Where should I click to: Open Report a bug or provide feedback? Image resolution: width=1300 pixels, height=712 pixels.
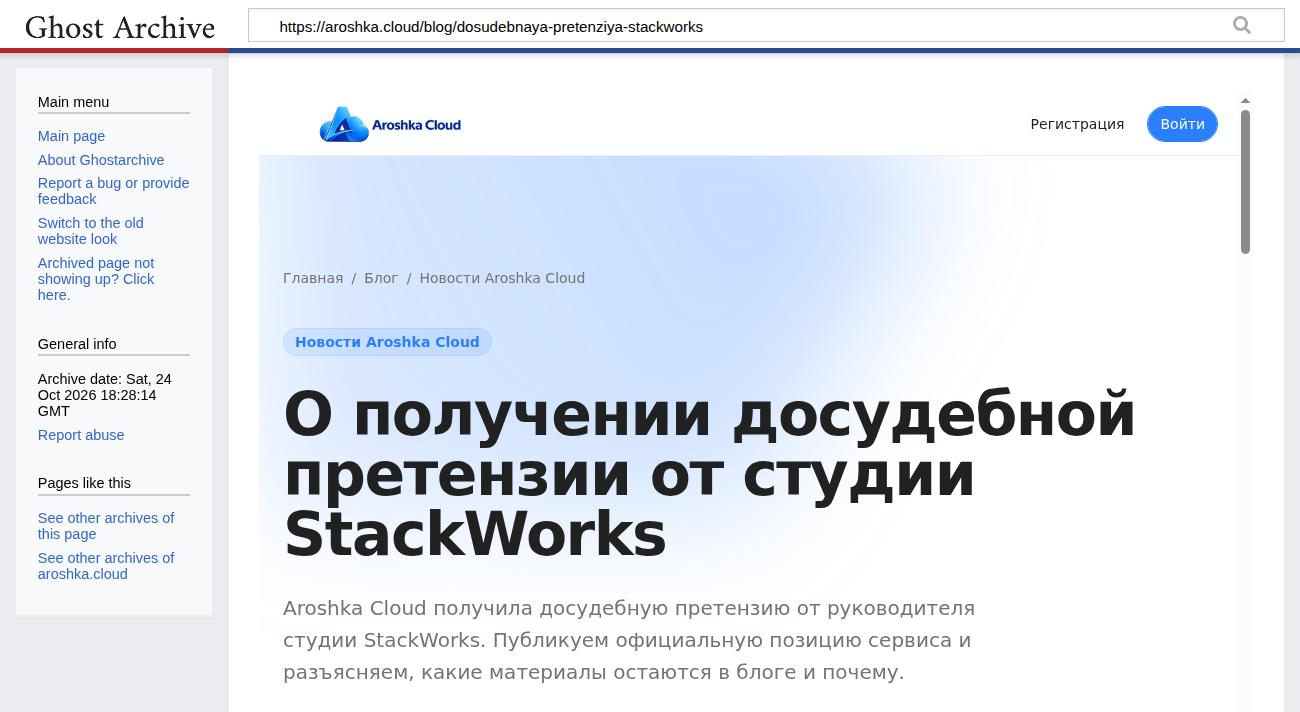113,191
